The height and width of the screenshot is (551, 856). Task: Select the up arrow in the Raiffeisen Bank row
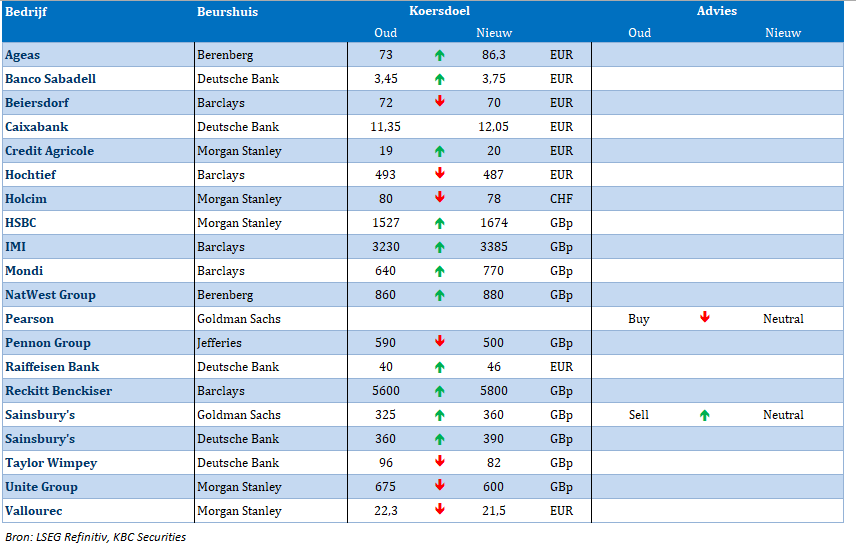tap(439, 368)
